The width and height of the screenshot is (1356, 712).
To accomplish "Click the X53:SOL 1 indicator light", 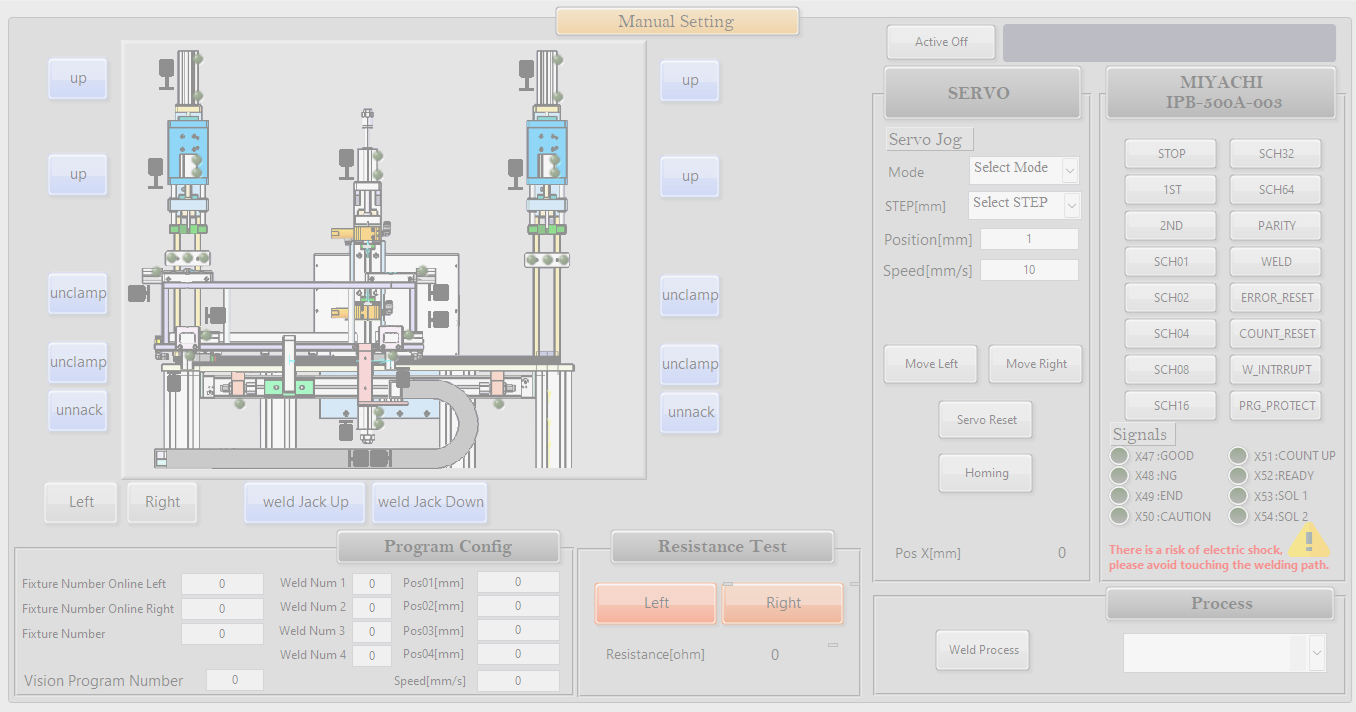I will click(x=1238, y=496).
